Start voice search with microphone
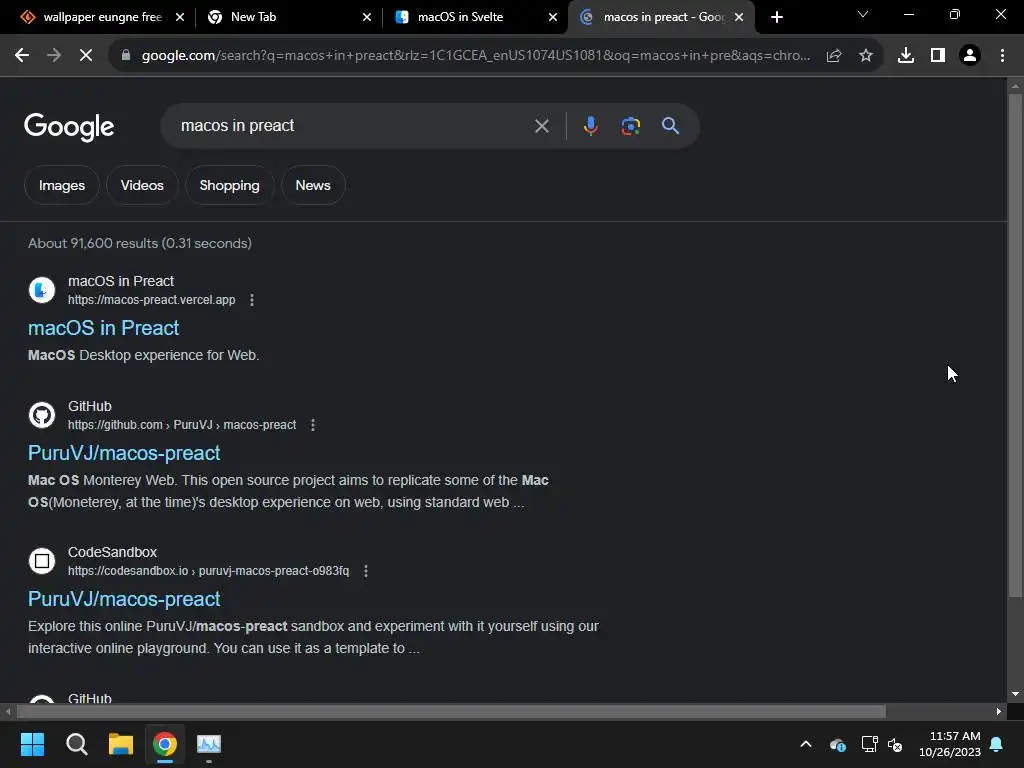Viewport: 1024px width, 768px height. (590, 125)
